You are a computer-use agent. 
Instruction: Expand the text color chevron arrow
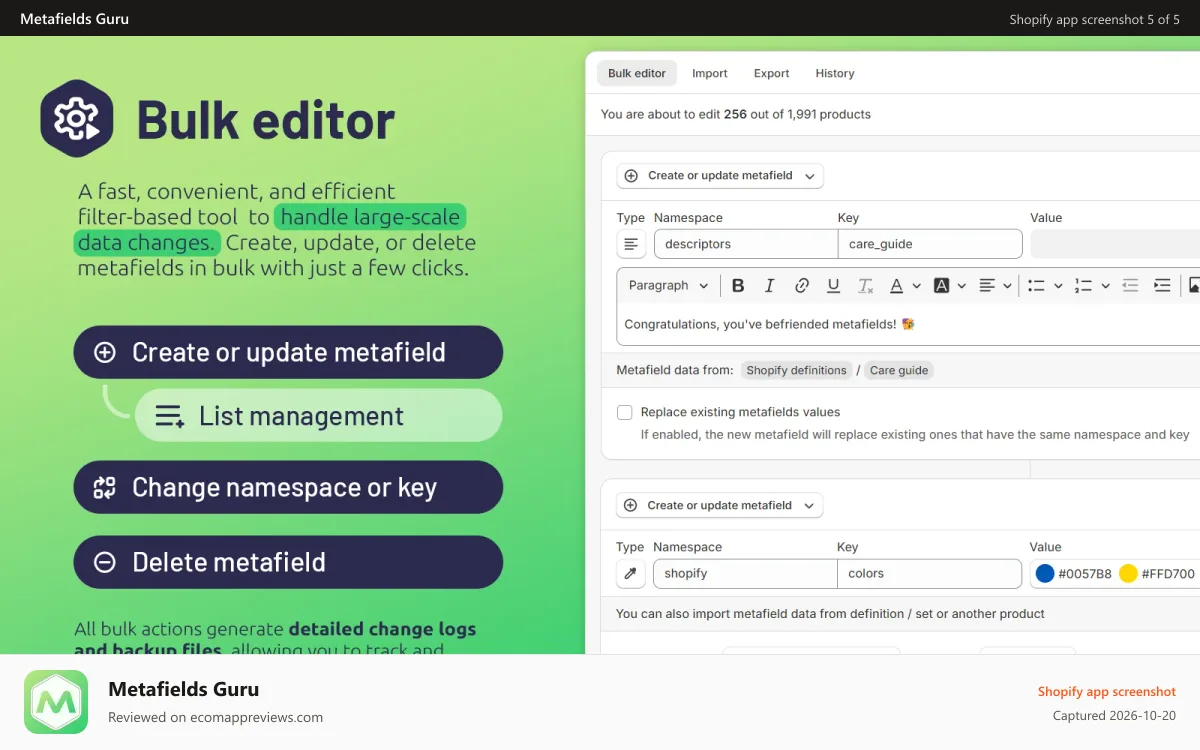pyautogui.click(x=915, y=286)
